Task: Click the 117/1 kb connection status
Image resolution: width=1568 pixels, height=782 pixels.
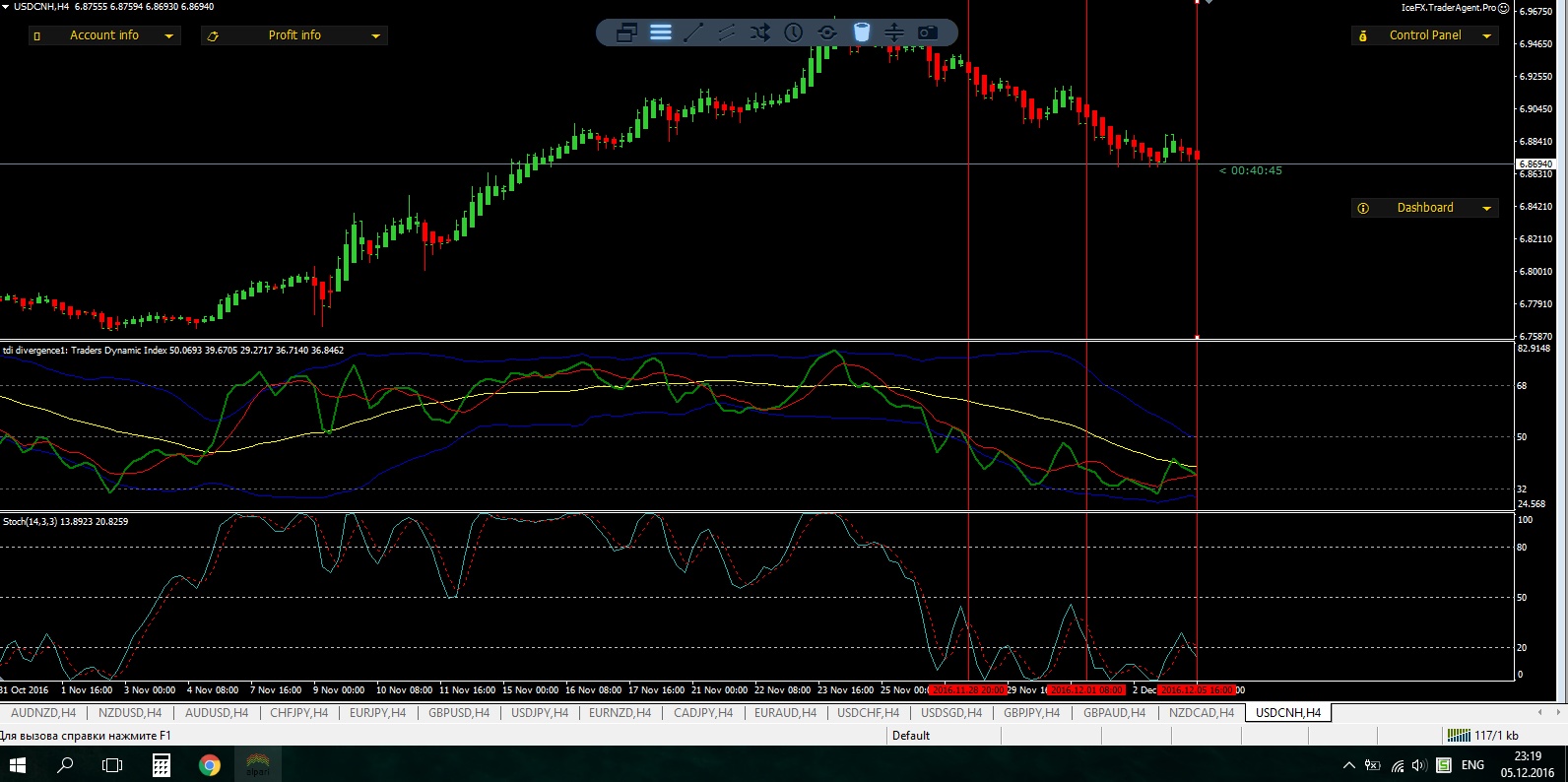Action: click(x=1483, y=736)
